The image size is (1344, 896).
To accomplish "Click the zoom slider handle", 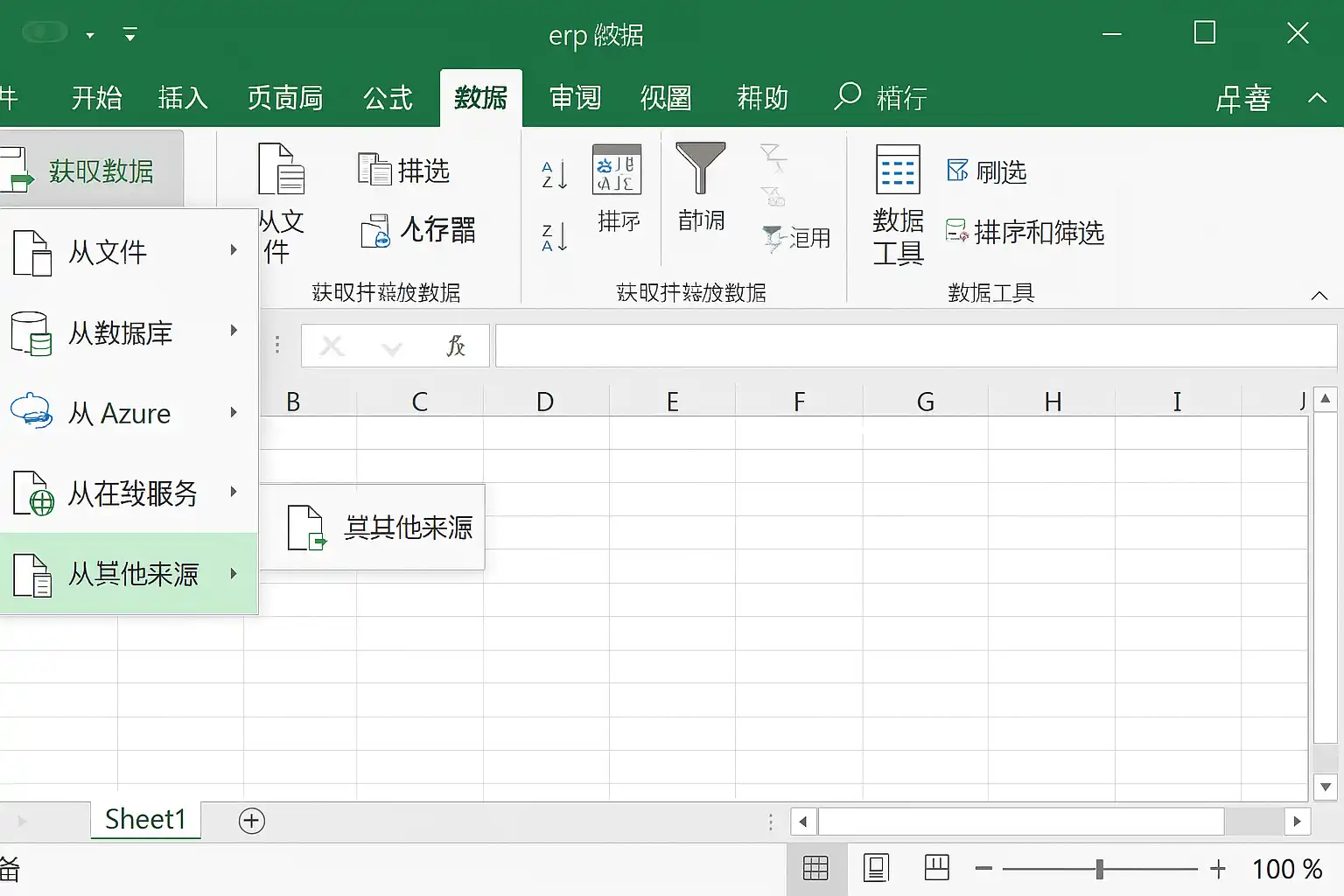I will point(1100,869).
